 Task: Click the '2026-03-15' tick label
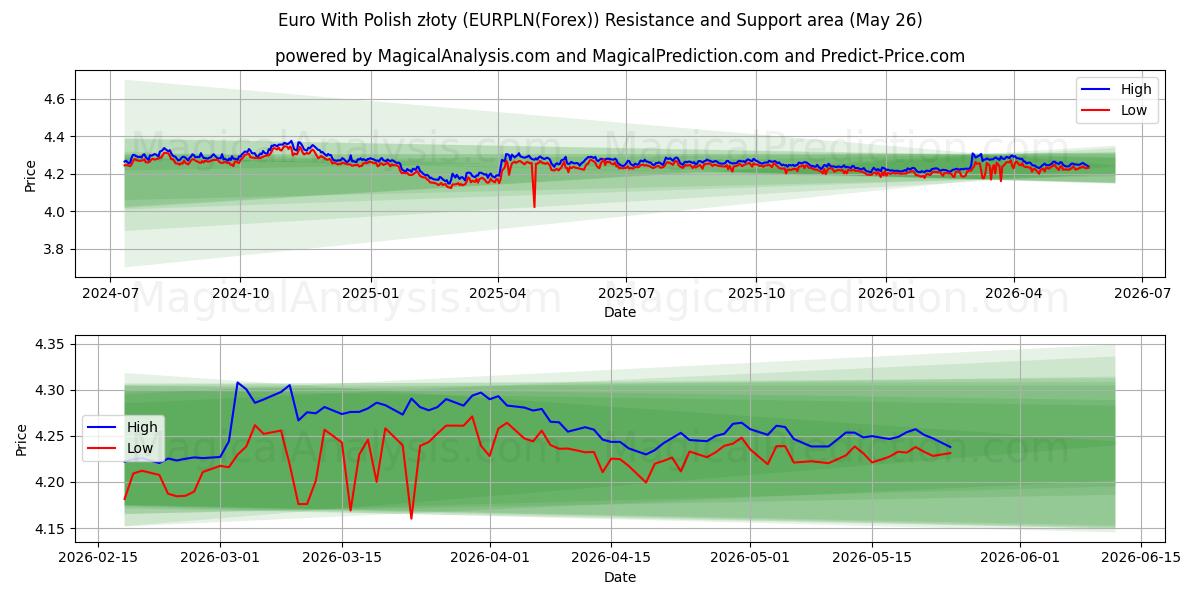click(x=342, y=559)
